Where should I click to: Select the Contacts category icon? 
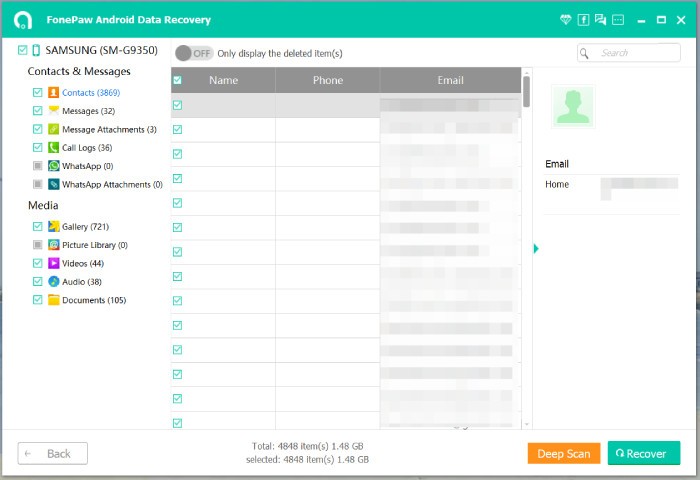click(54, 93)
